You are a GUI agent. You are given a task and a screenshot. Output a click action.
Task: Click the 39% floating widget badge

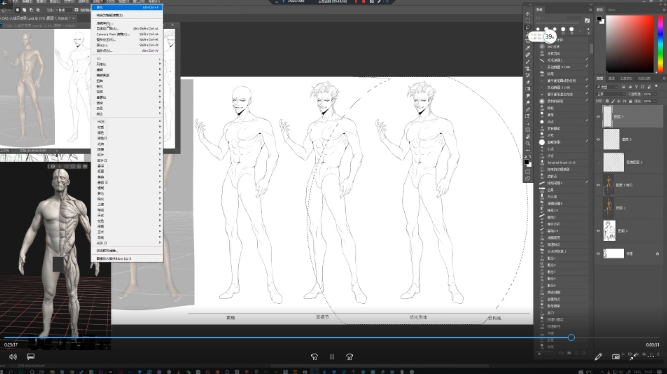click(x=550, y=37)
